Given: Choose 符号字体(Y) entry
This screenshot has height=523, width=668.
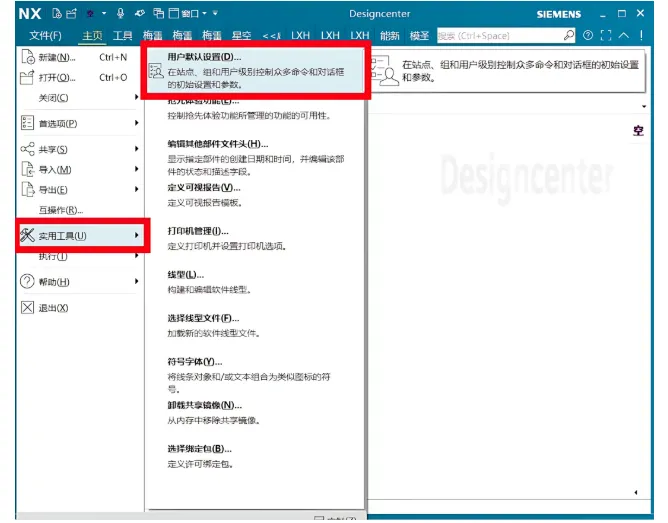Looking at the screenshot, I should (x=256, y=375).
